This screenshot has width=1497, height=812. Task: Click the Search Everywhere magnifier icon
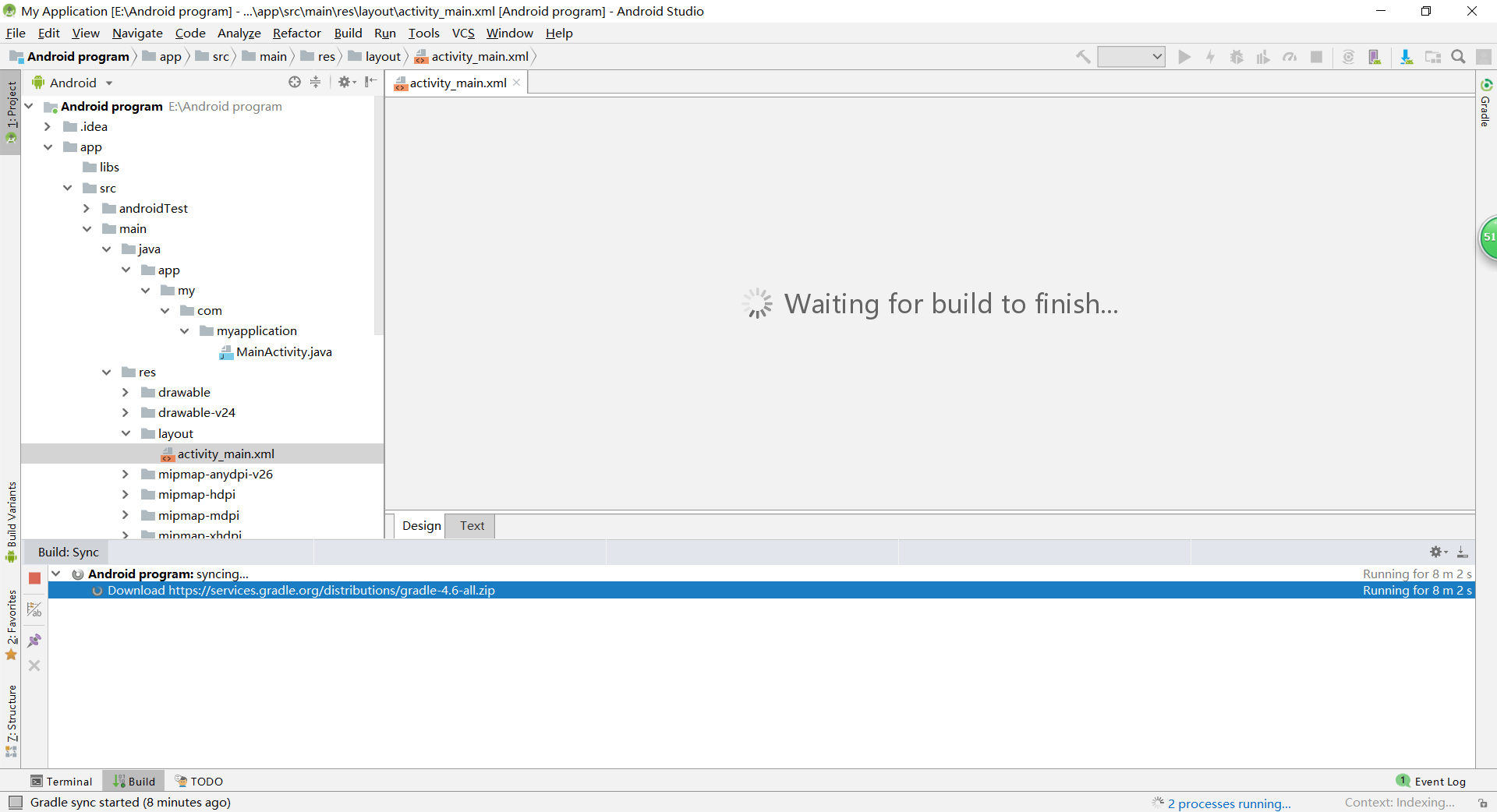[1458, 57]
